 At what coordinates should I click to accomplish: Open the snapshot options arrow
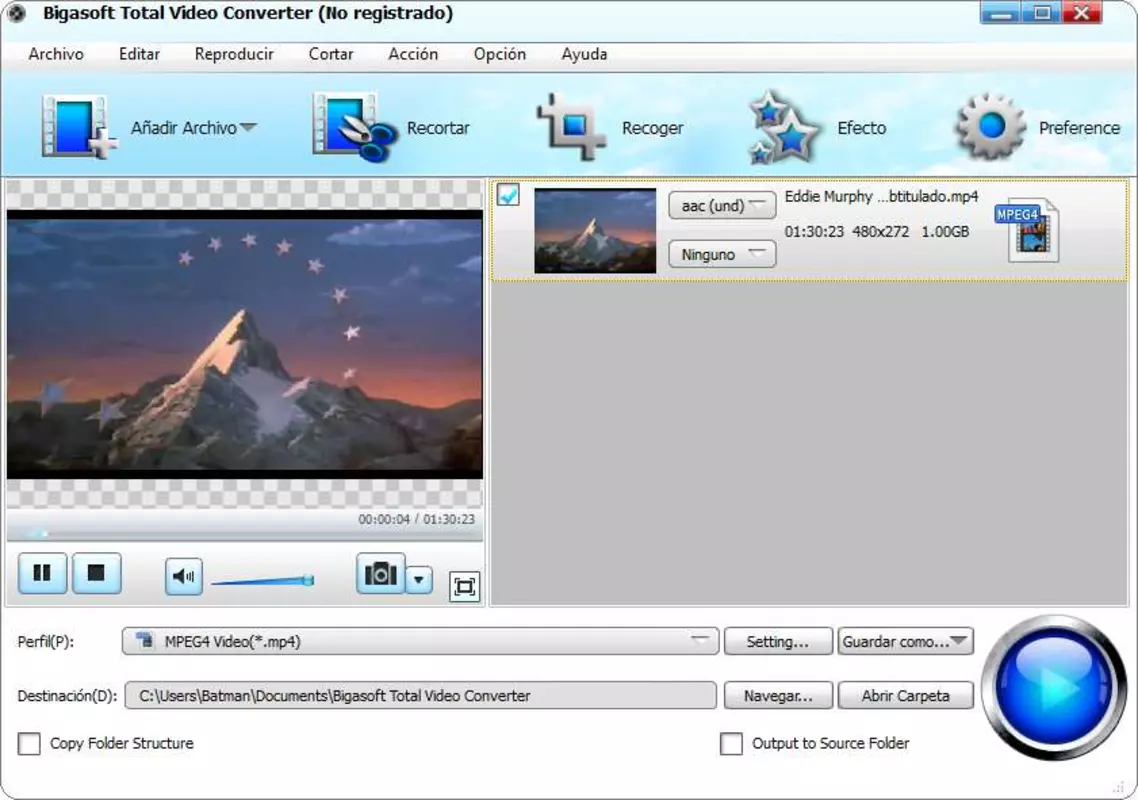point(419,580)
